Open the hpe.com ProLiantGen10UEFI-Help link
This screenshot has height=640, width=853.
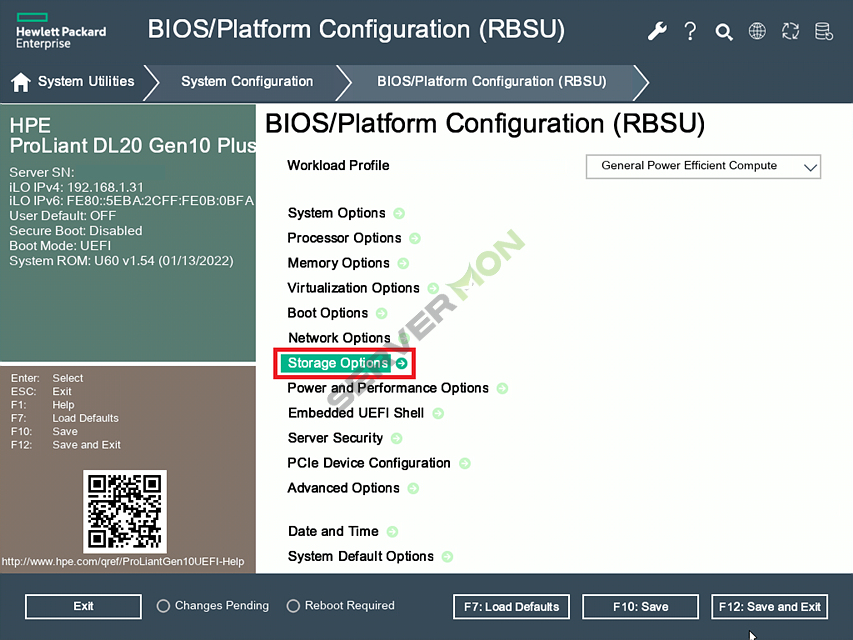tap(123, 562)
